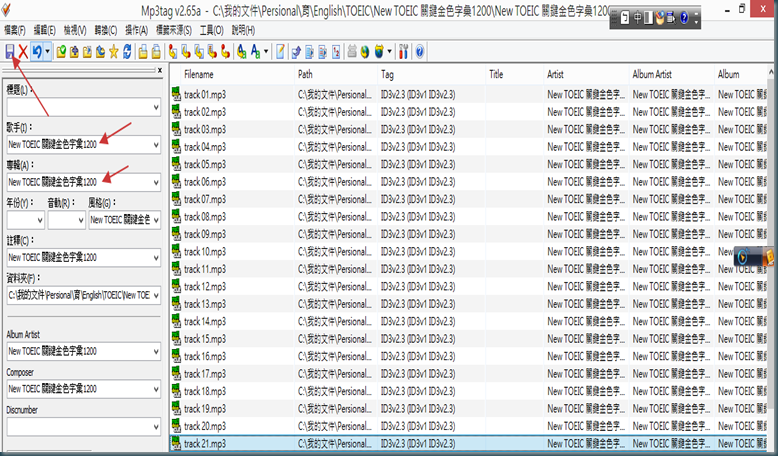Screen dimensions: 778x456
Task: Change directory using the folder-with-checkmark icon
Action: 61,51
